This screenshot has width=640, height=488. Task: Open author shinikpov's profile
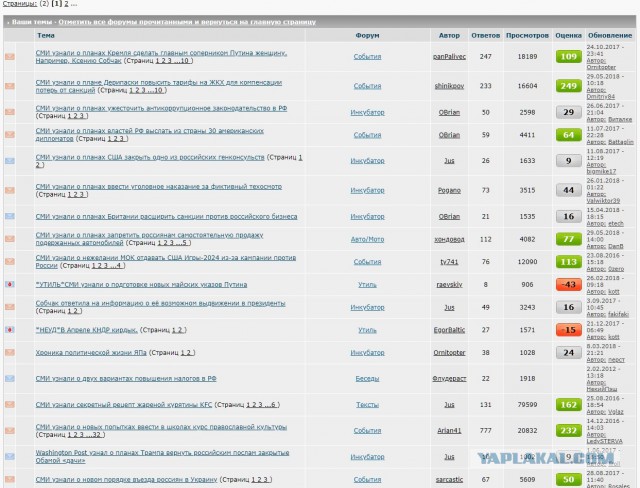tap(449, 86)
